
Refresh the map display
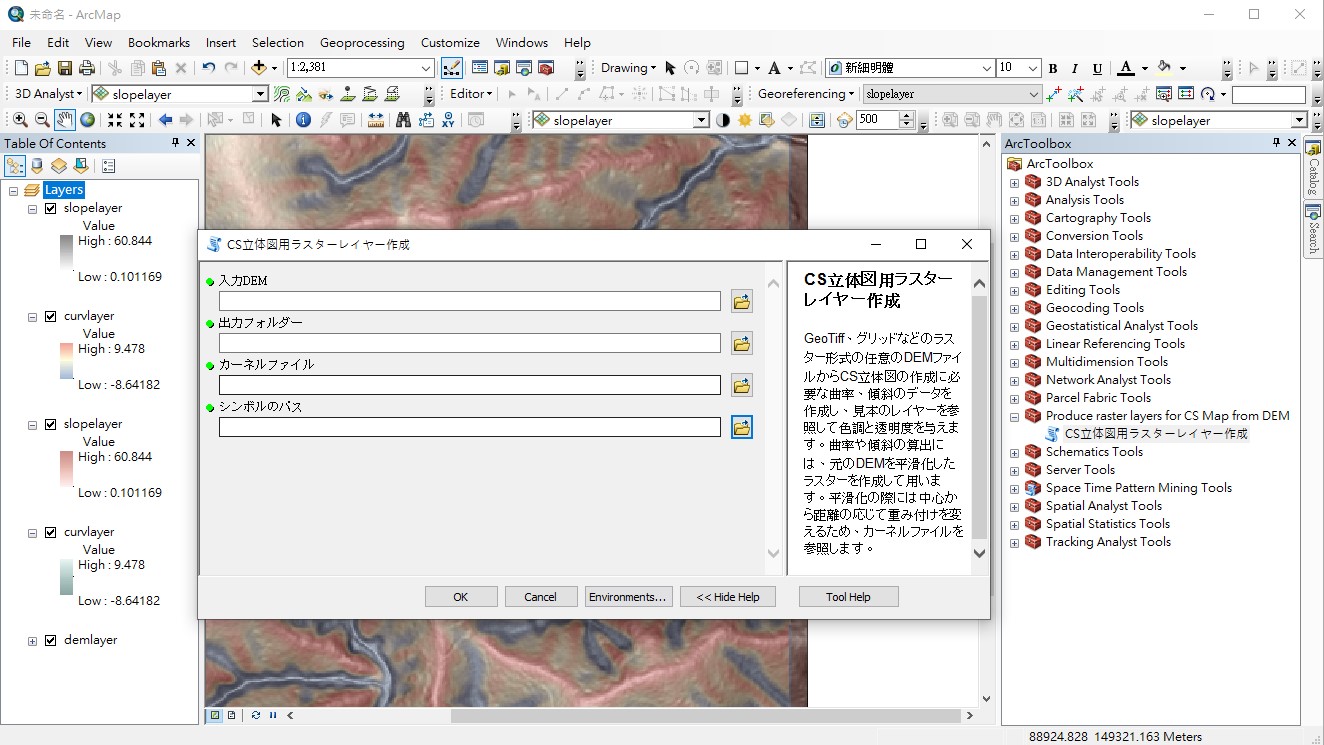[256, 715]
